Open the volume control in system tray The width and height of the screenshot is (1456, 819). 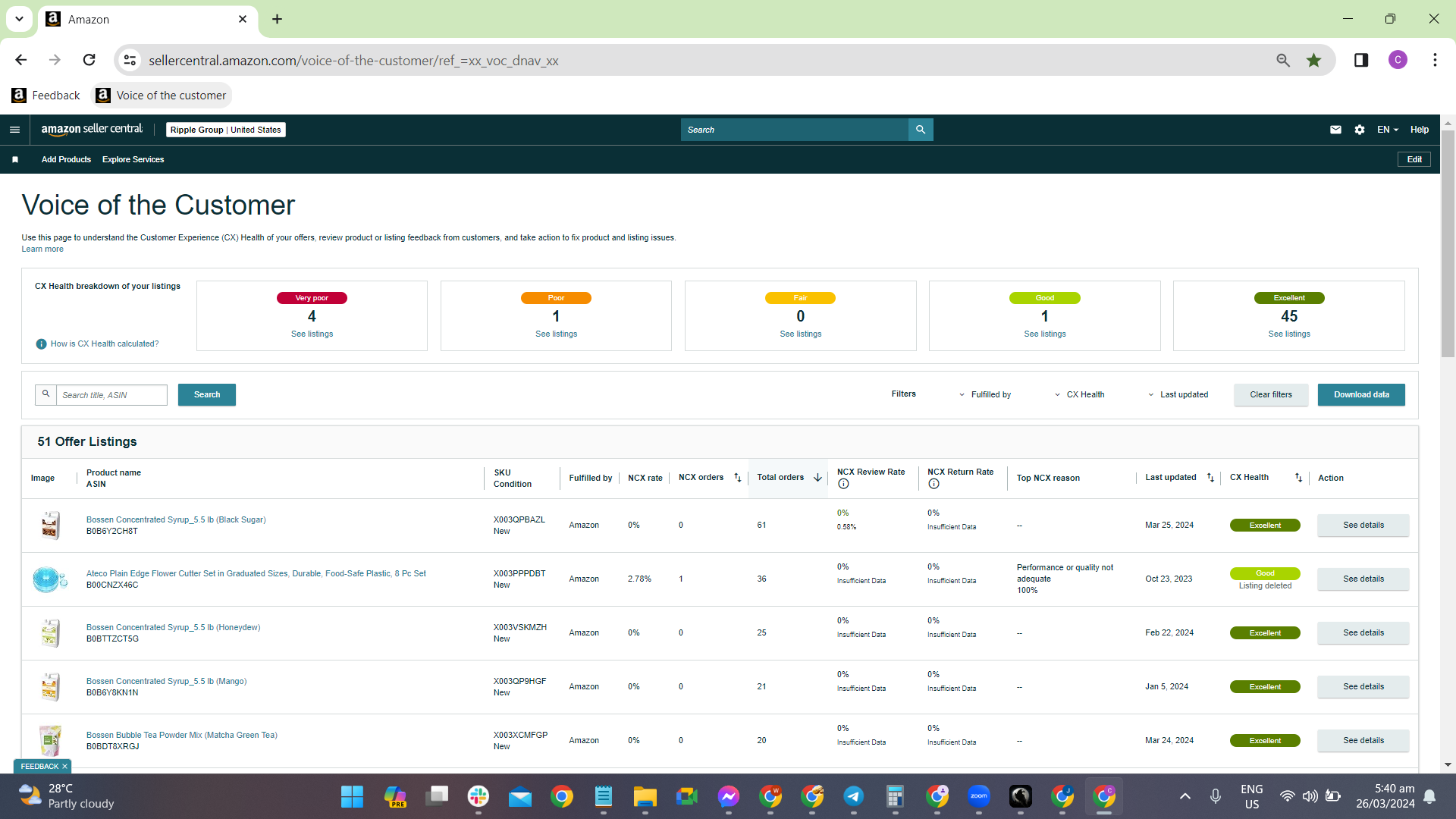1310,796
